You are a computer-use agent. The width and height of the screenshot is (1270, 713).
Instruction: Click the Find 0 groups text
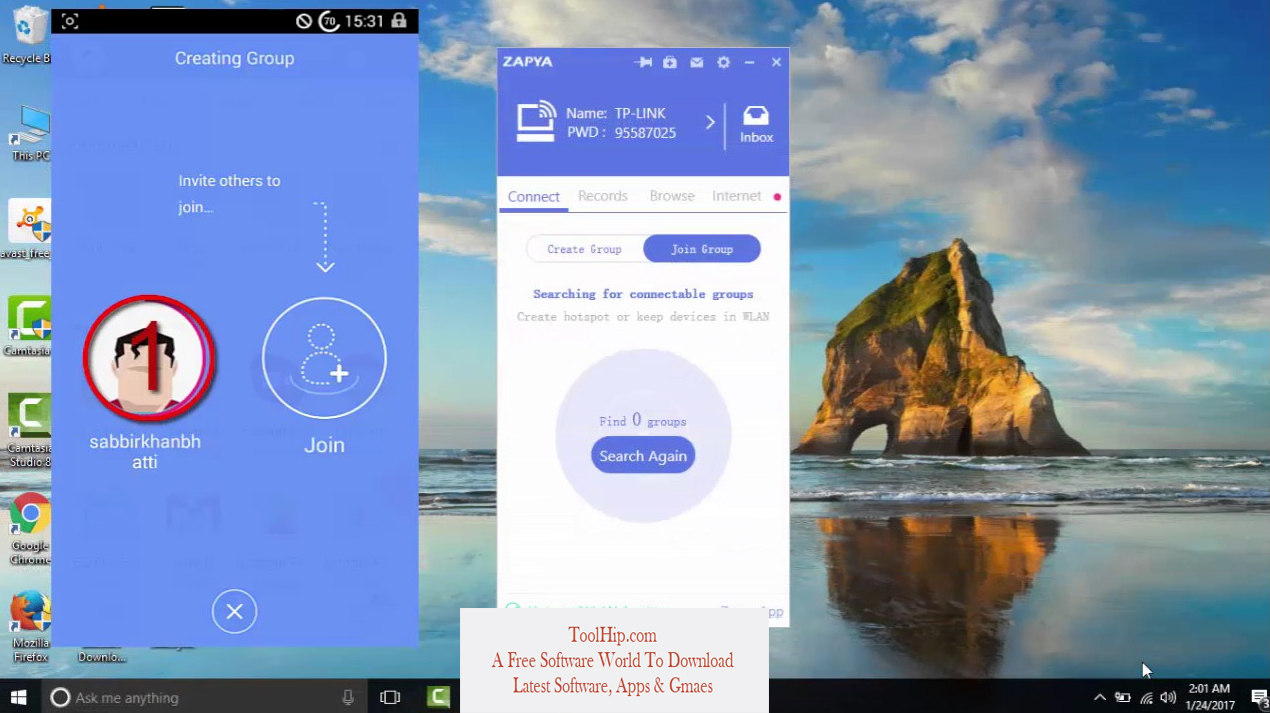tap(642, 421)
